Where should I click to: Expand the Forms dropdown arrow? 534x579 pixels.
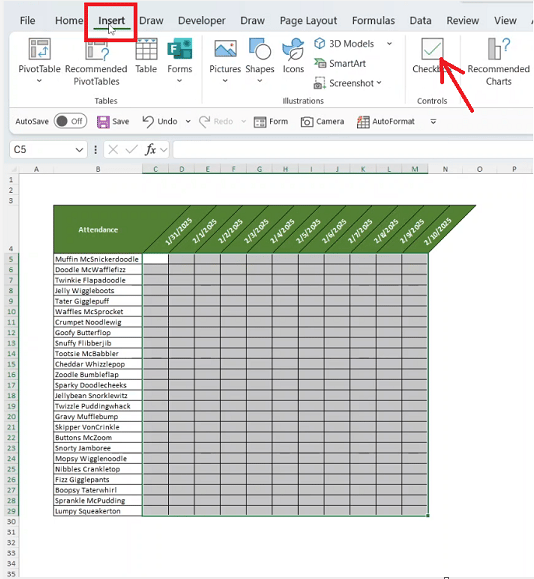tap(179, 81)
